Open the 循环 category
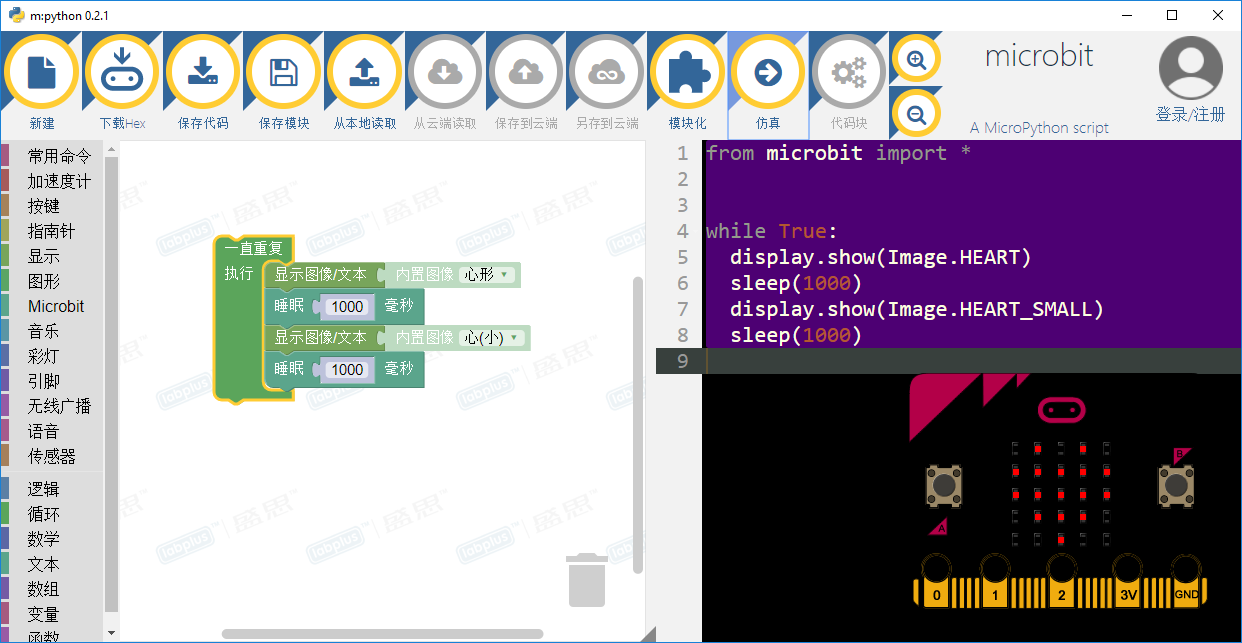 tap(44, 514)
